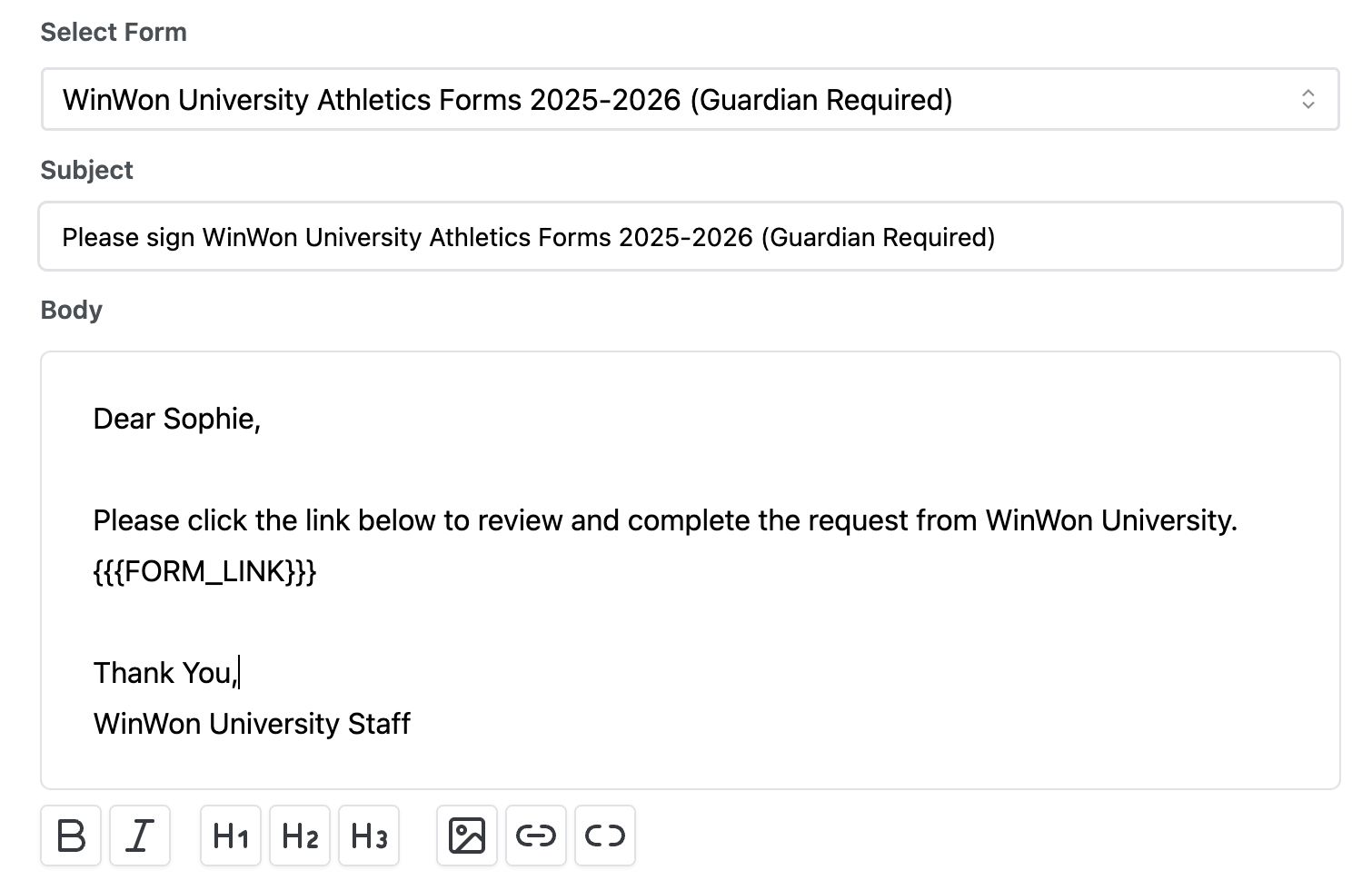The height and width of the screenshot is (890, 1372).
Task: Apply Heading 2 style
Action: (300, 836)
